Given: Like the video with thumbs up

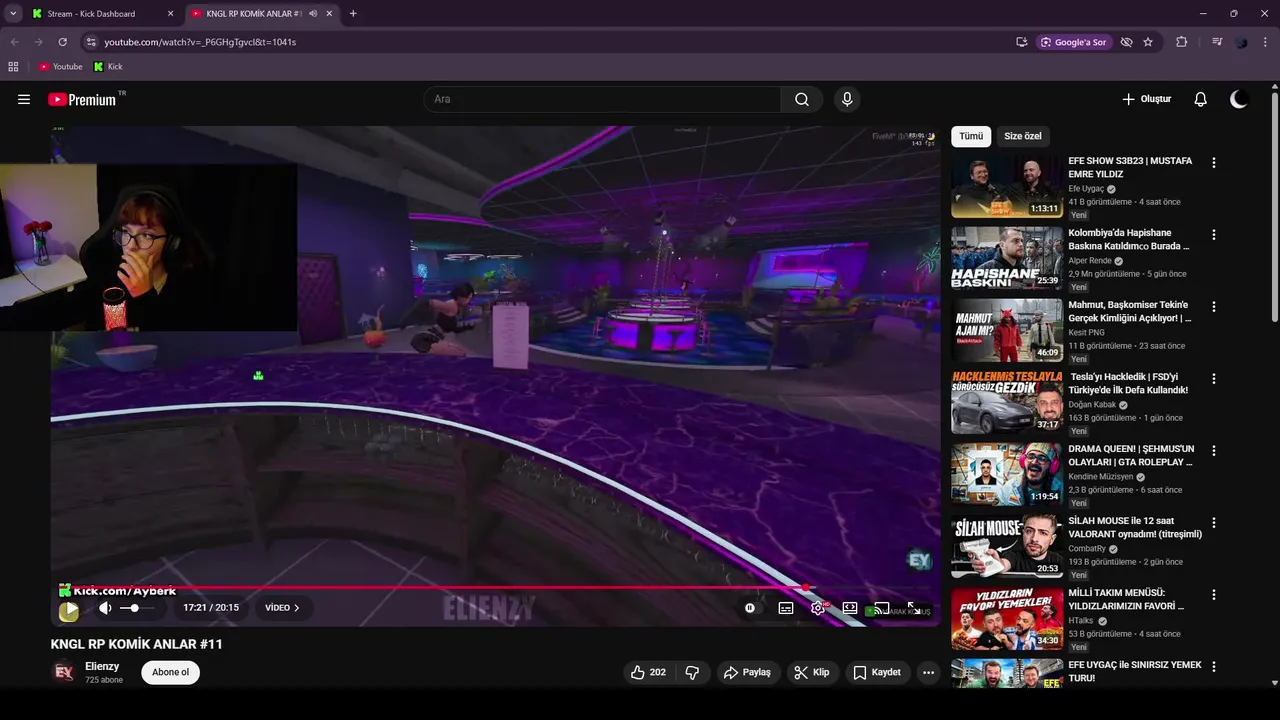Looking at the screenshot, I should 648,673.
